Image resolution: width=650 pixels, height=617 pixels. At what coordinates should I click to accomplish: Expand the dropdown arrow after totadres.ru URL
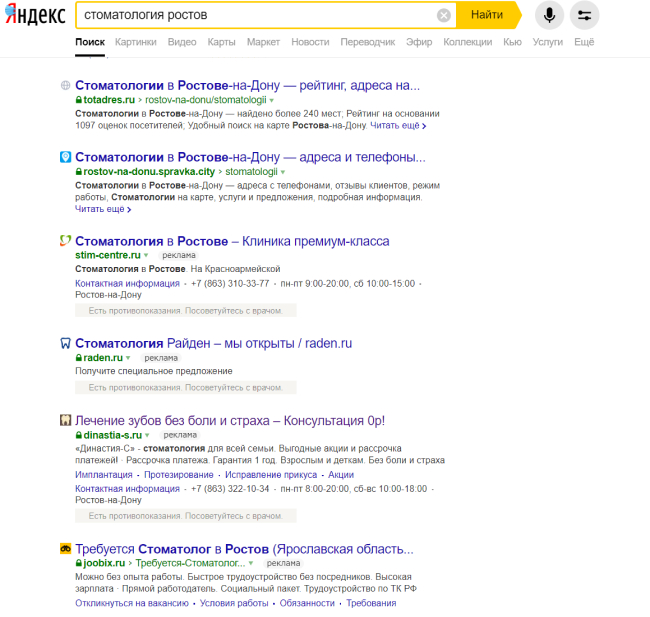tap(272, 101)
